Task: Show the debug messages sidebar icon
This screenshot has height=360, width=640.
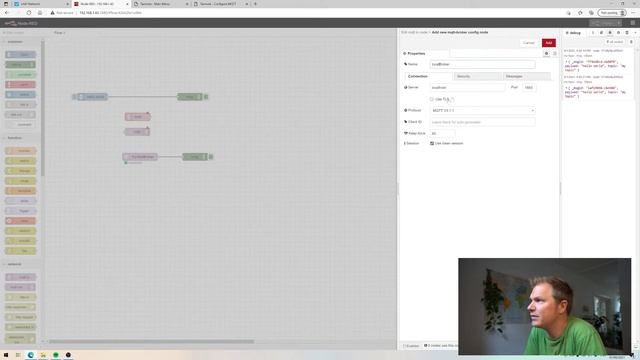Action: pos(610,33)
